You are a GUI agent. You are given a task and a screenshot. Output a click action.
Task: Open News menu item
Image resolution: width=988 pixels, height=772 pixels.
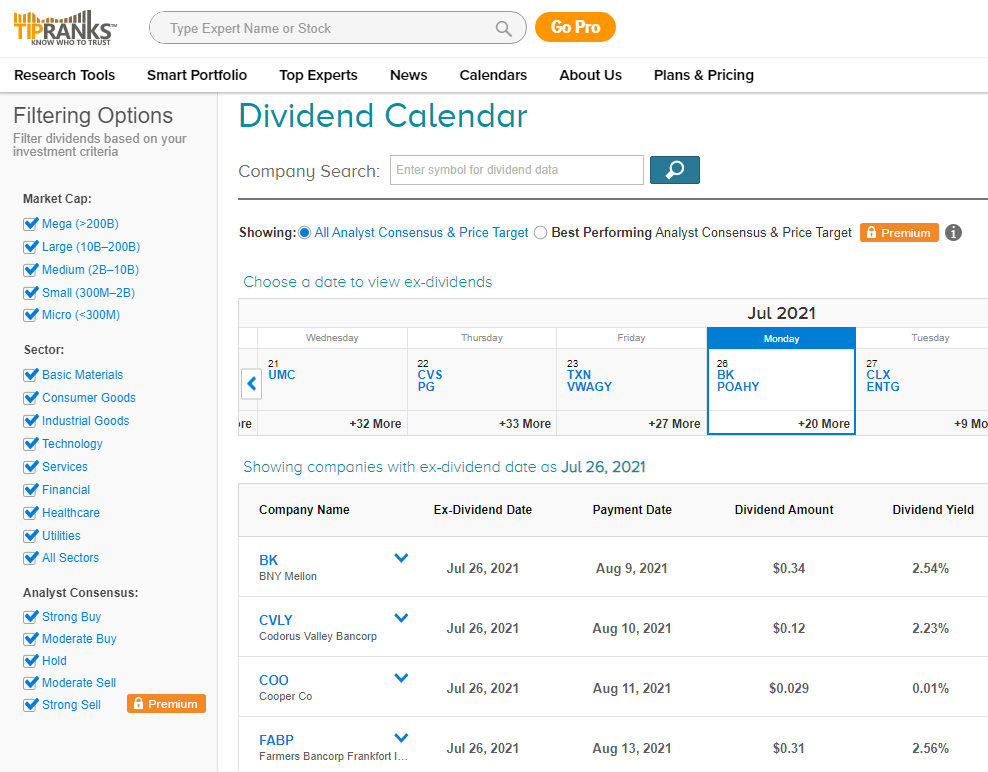[408, 75]
